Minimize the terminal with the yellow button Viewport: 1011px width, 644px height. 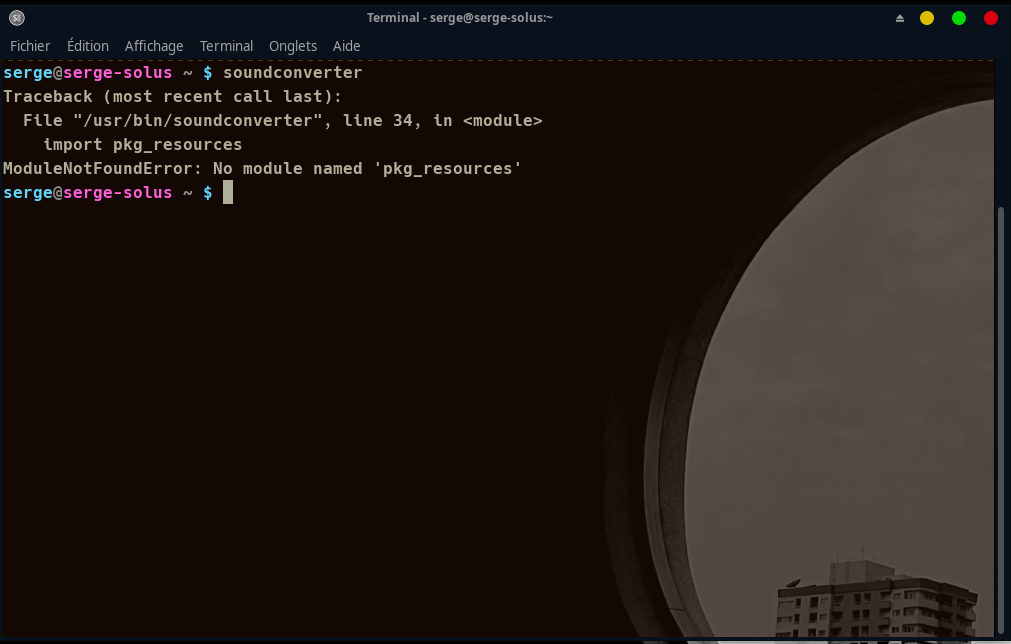click(x=927, y=18)
